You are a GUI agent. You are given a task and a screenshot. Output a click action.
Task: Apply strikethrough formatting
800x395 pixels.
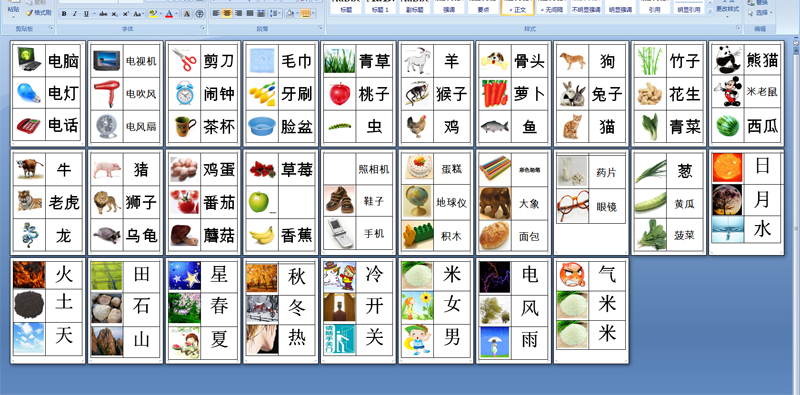pyautogui.click(x=104, y=14)
